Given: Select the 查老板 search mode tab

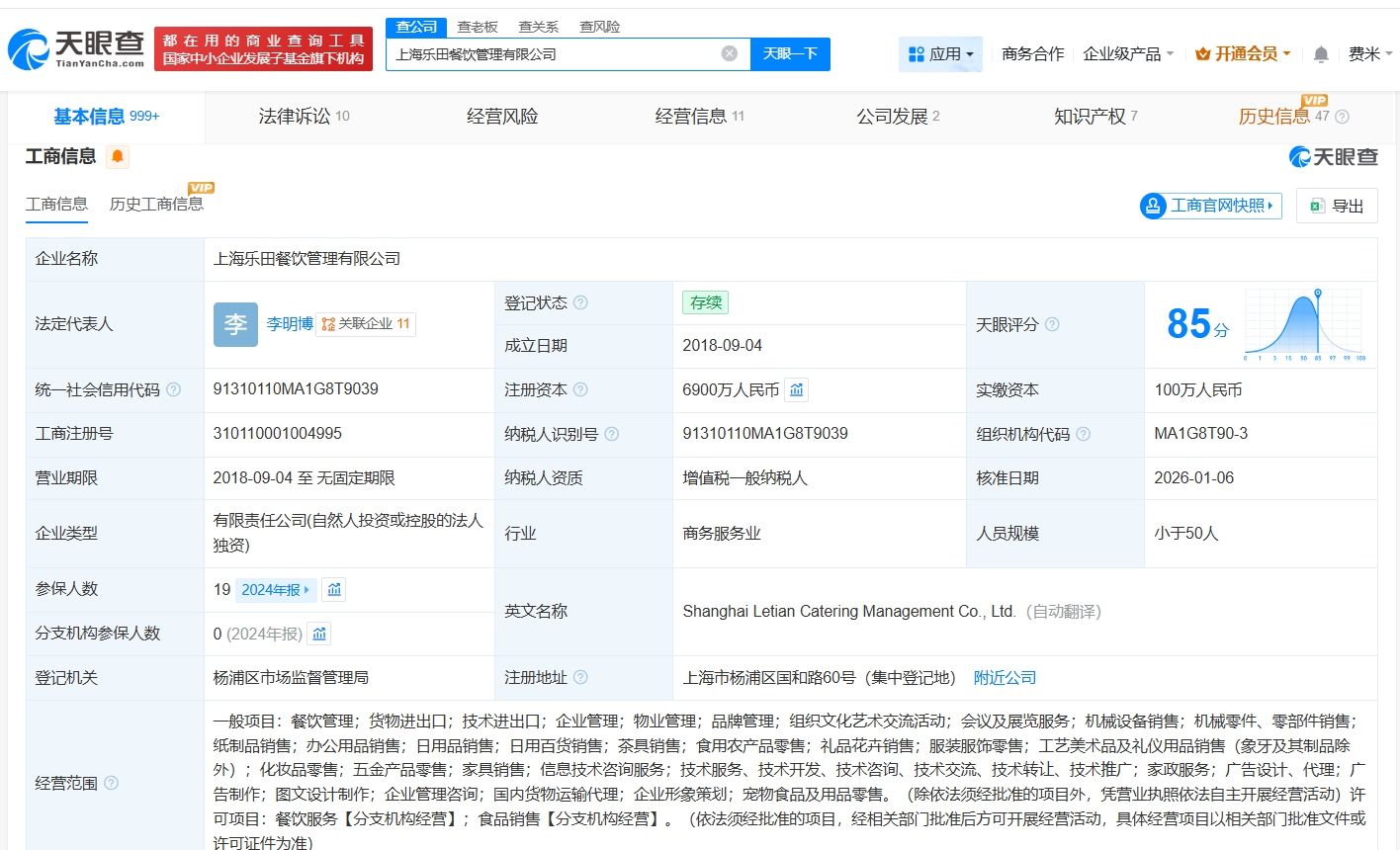Looking at the screenshot, I should (x=478, y=27).
